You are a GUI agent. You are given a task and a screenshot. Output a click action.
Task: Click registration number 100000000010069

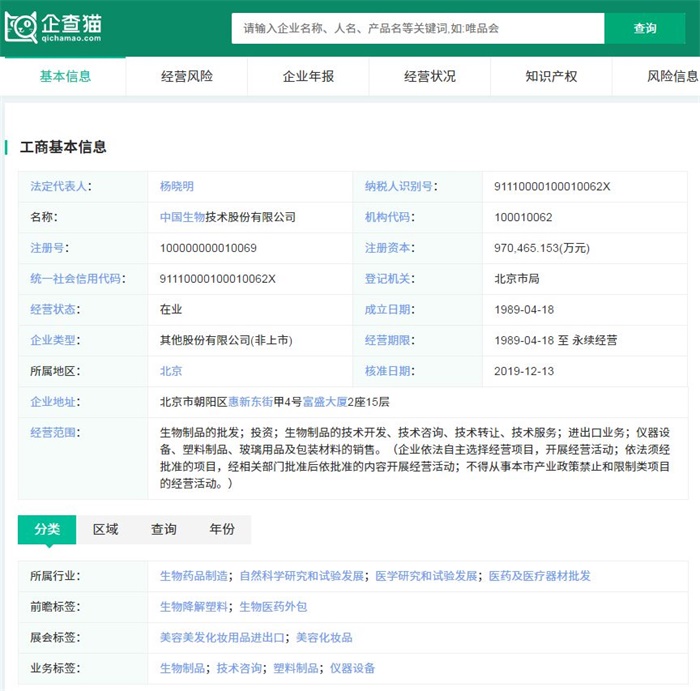coord(208,248)
